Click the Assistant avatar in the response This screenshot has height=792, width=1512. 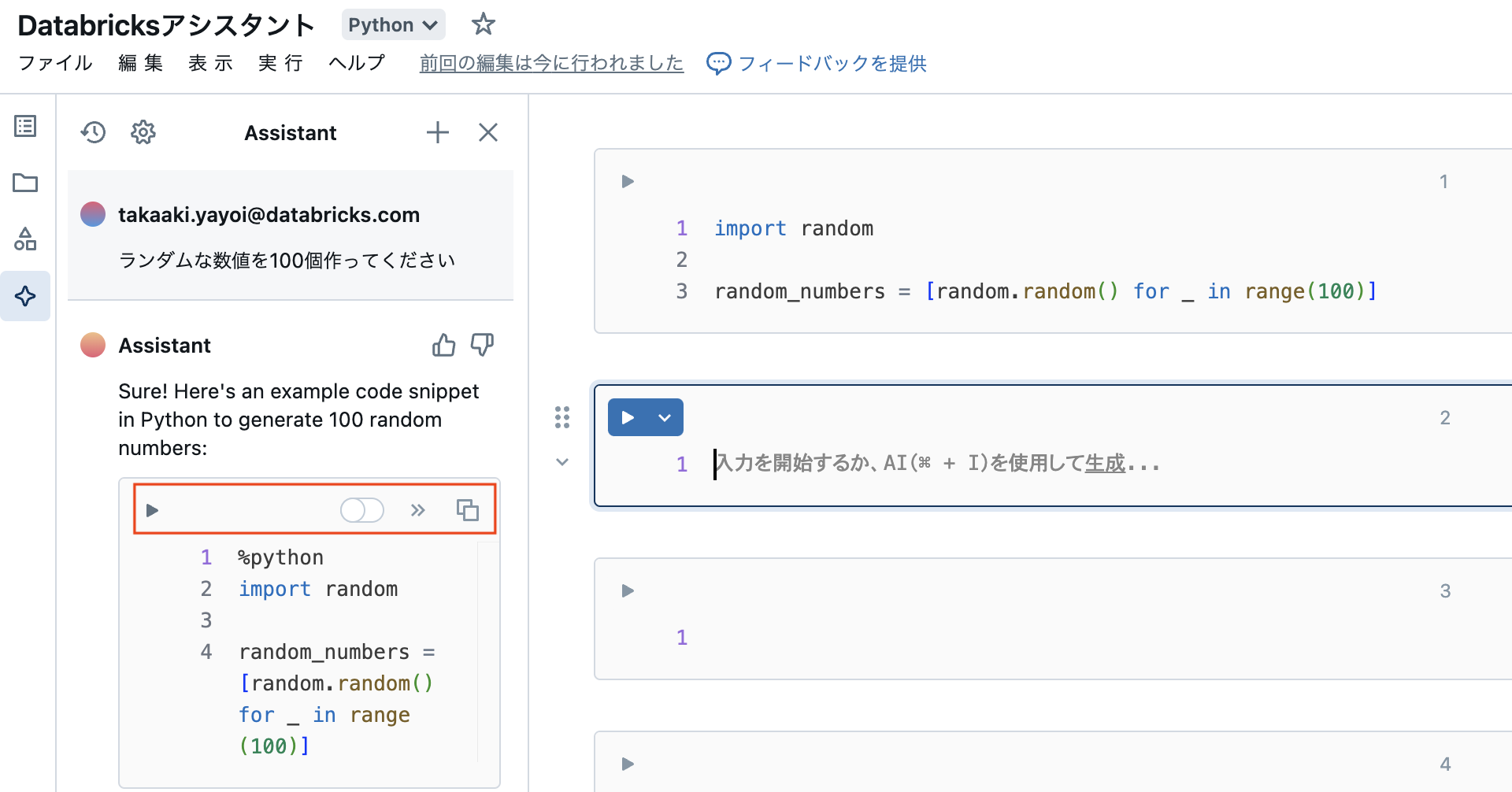pyautogui.click(x=93, y=345)
